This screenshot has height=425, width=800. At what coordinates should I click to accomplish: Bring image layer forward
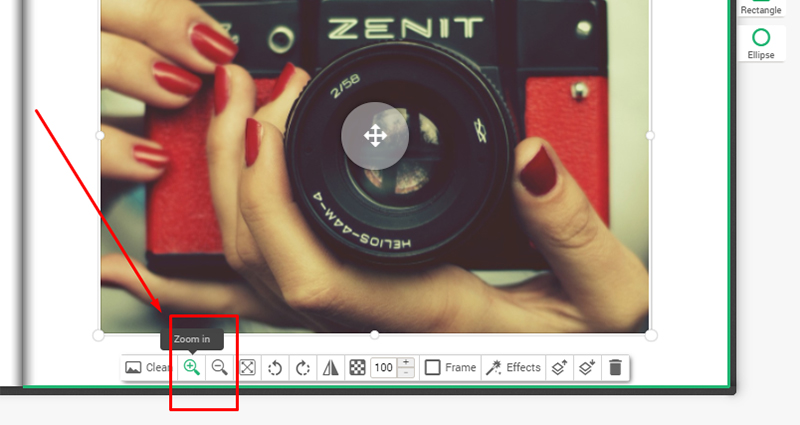pos(560,367)
